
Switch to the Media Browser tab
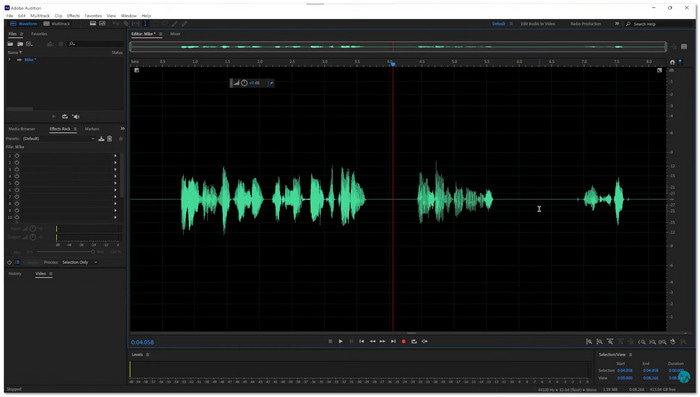[21, 129]
